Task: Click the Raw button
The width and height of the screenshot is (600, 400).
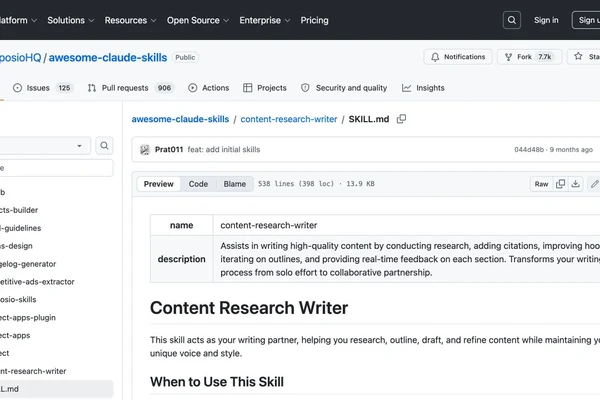Action: 541,184
